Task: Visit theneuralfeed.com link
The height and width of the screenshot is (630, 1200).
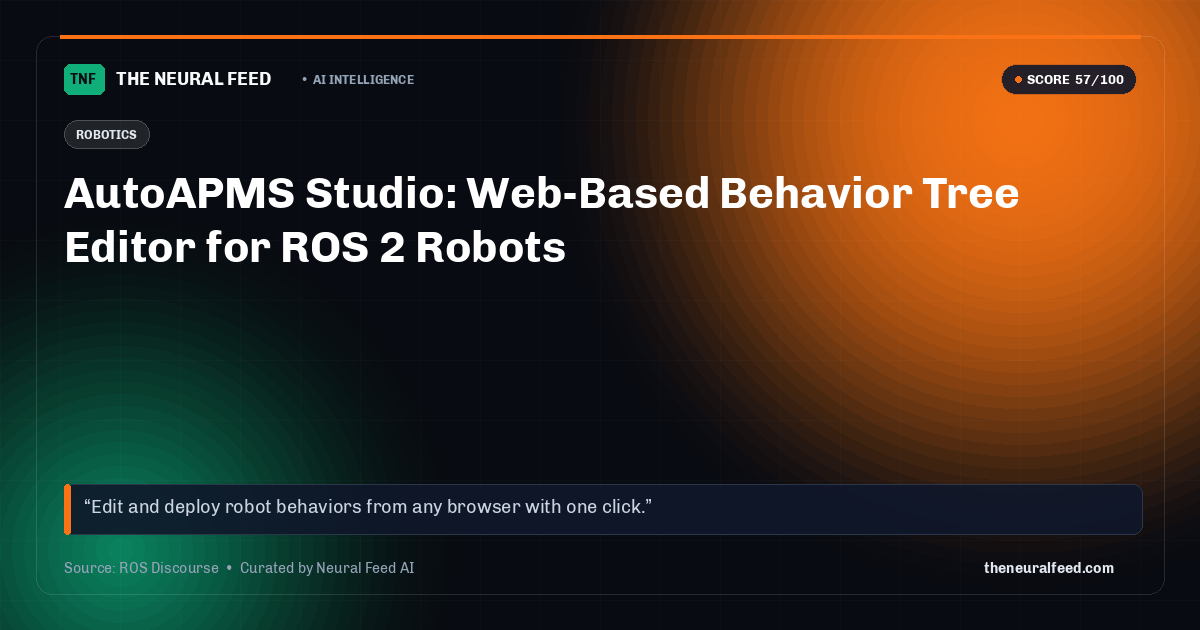Action: (1049, 568)
